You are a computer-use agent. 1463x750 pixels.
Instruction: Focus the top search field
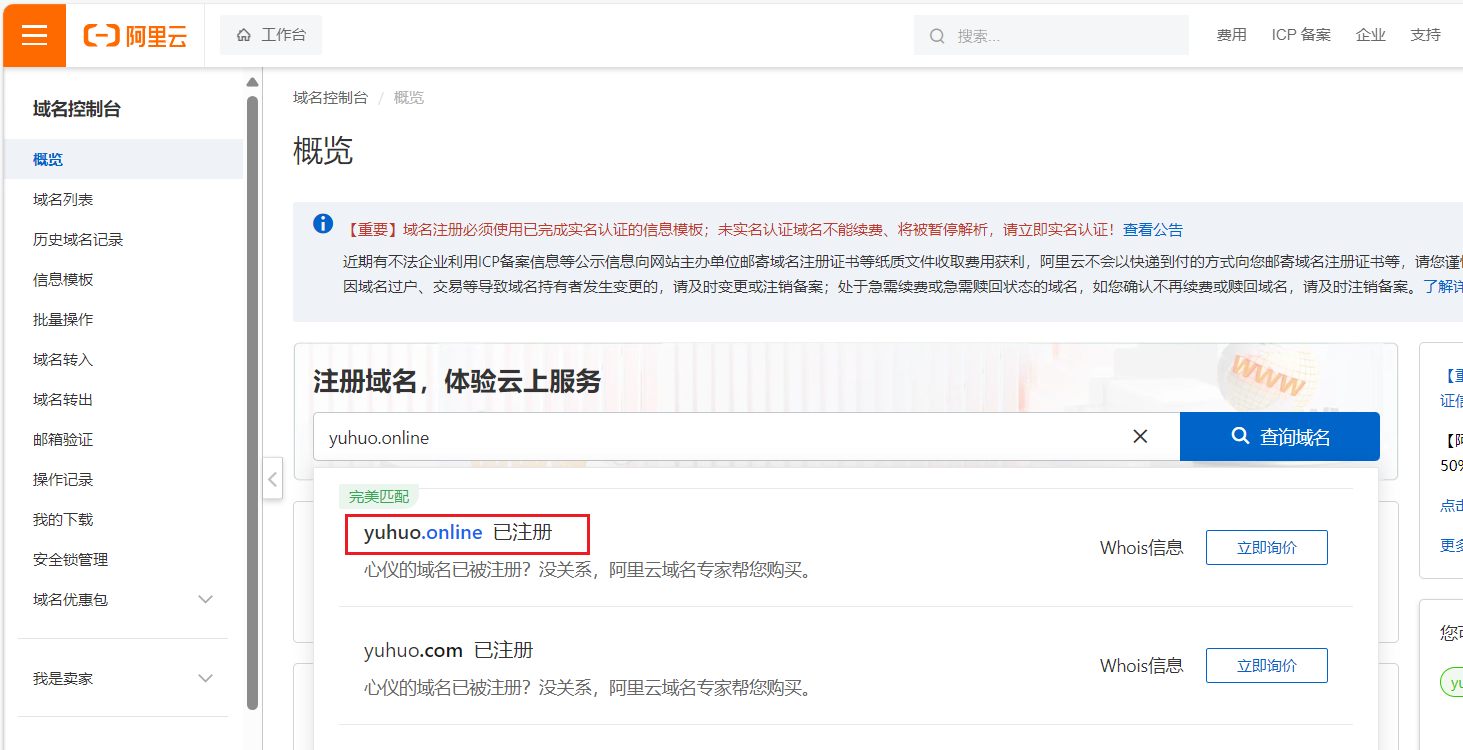(1051, 36)
